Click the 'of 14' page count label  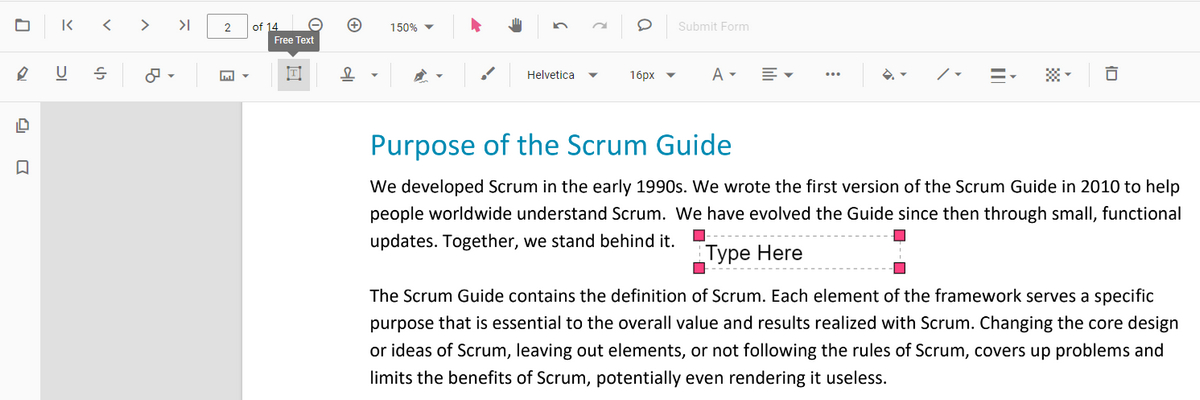pyautogui.click(x=265, y=27)
